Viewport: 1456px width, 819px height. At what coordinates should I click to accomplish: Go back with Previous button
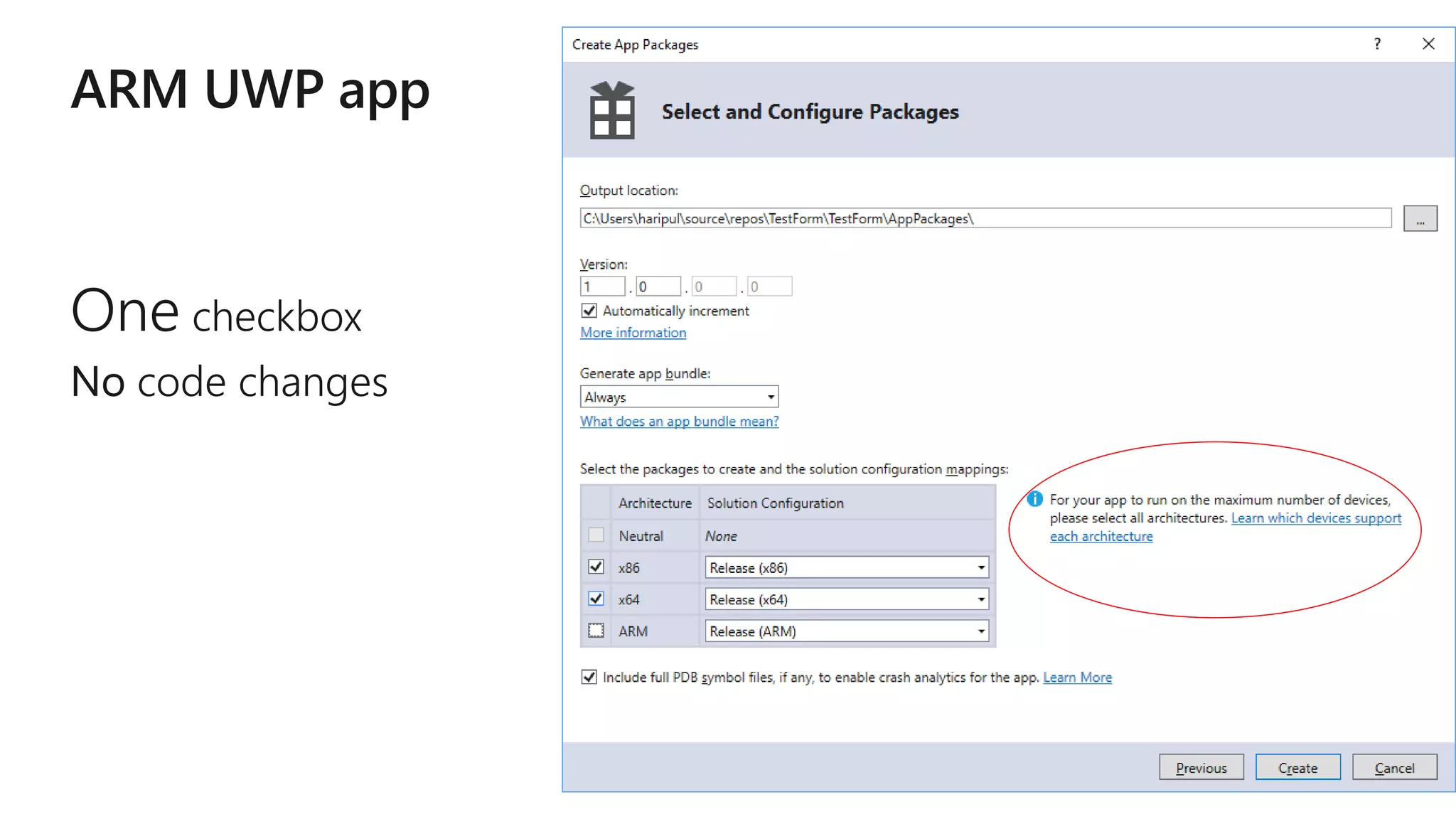[1201, 768]
